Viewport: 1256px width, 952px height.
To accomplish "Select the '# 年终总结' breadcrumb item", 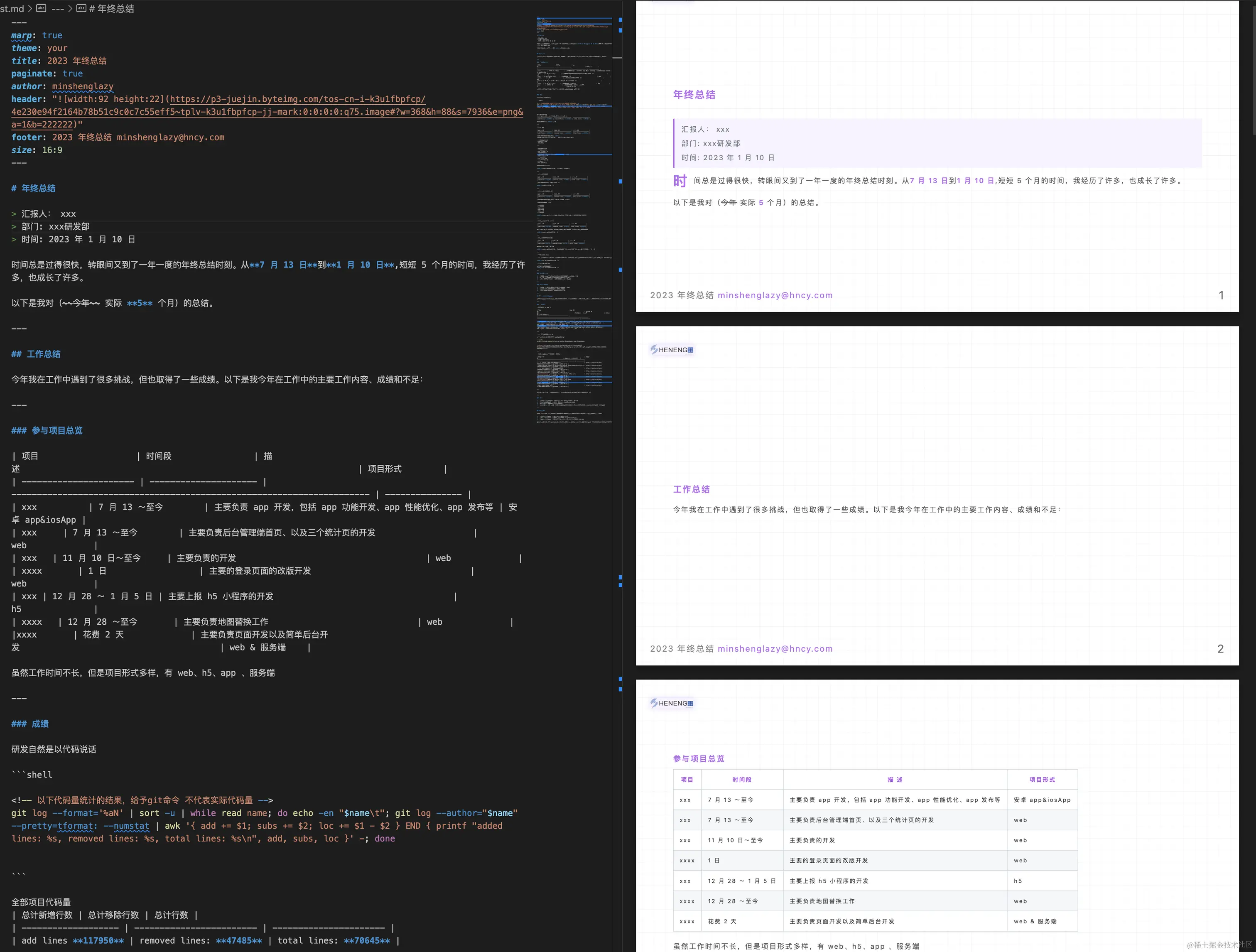I will click(111, 9).
